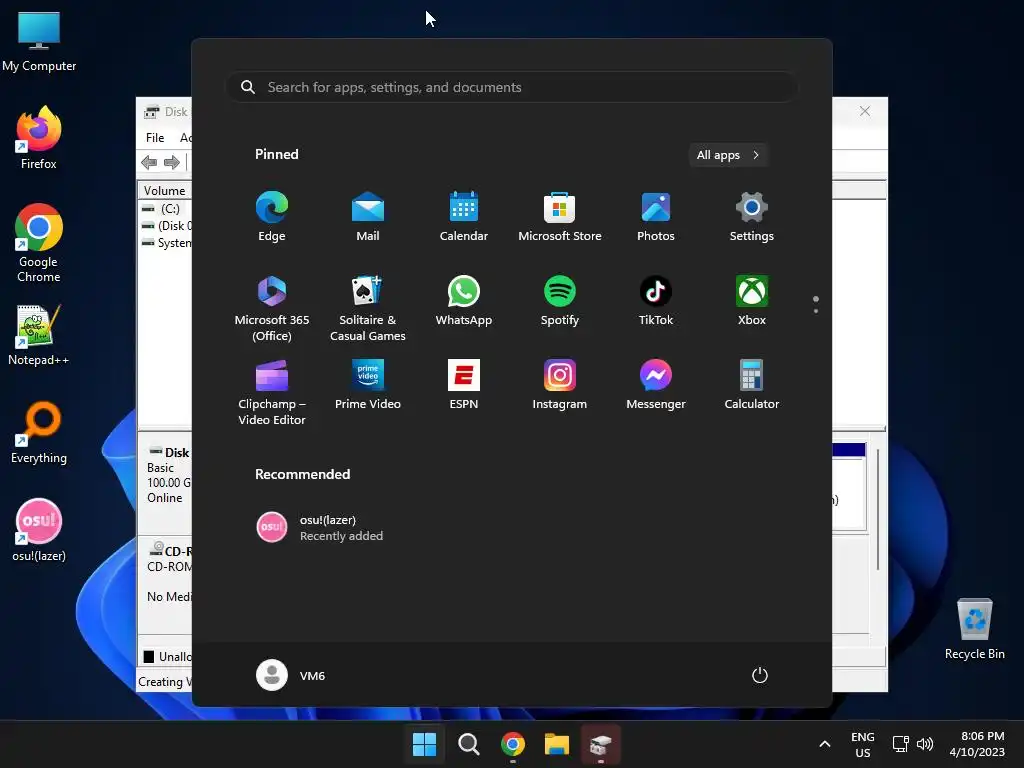The image size is (1024, 768).
Task: Open the TikTok app
Action: (656, 301)
